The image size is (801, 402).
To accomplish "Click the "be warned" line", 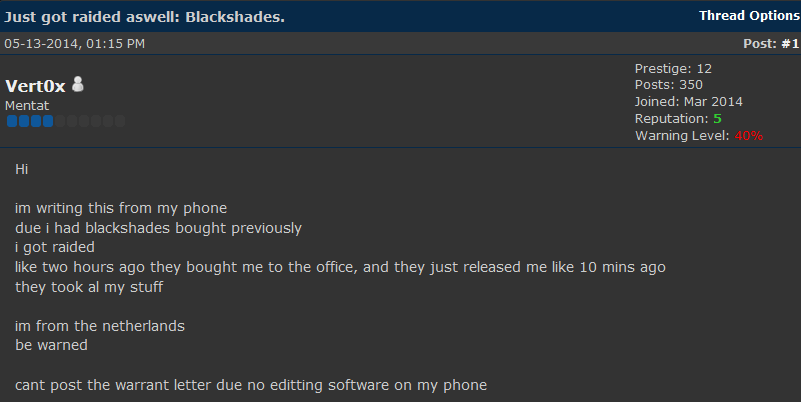I will pyautogui.click(x=51, y=345).
